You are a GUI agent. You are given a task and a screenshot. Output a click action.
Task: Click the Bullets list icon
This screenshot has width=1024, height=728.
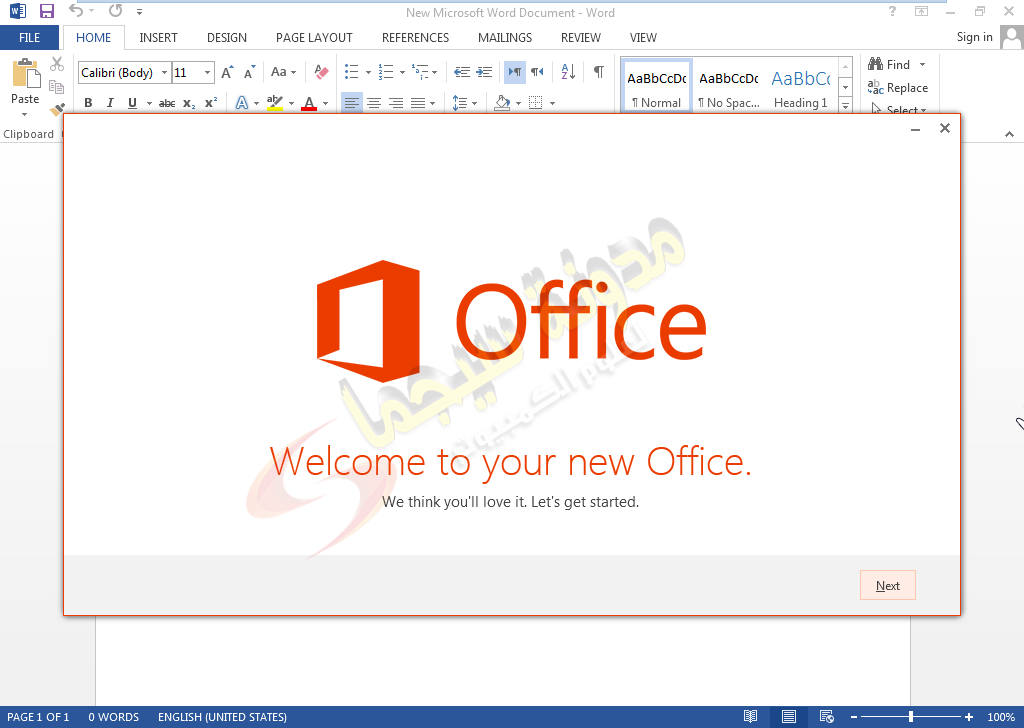[x=351, y=72]
